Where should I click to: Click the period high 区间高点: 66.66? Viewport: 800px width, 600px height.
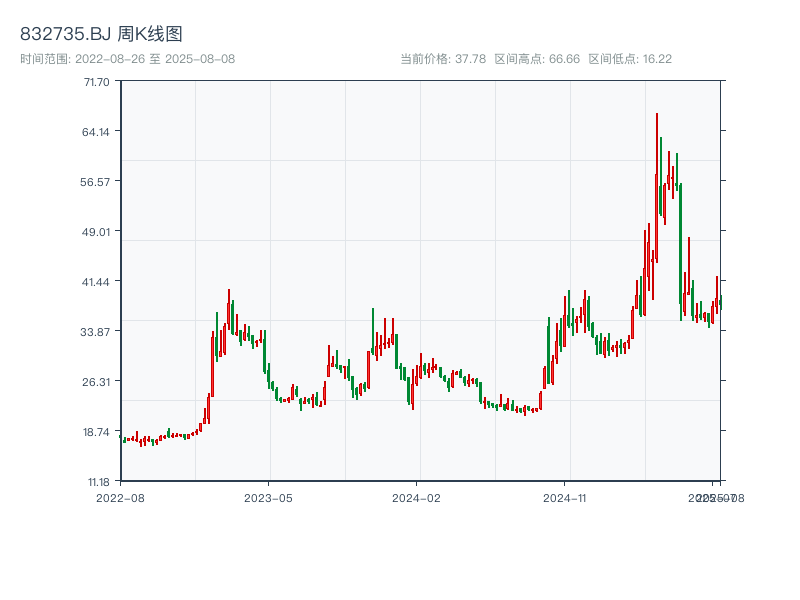(537, 59)
